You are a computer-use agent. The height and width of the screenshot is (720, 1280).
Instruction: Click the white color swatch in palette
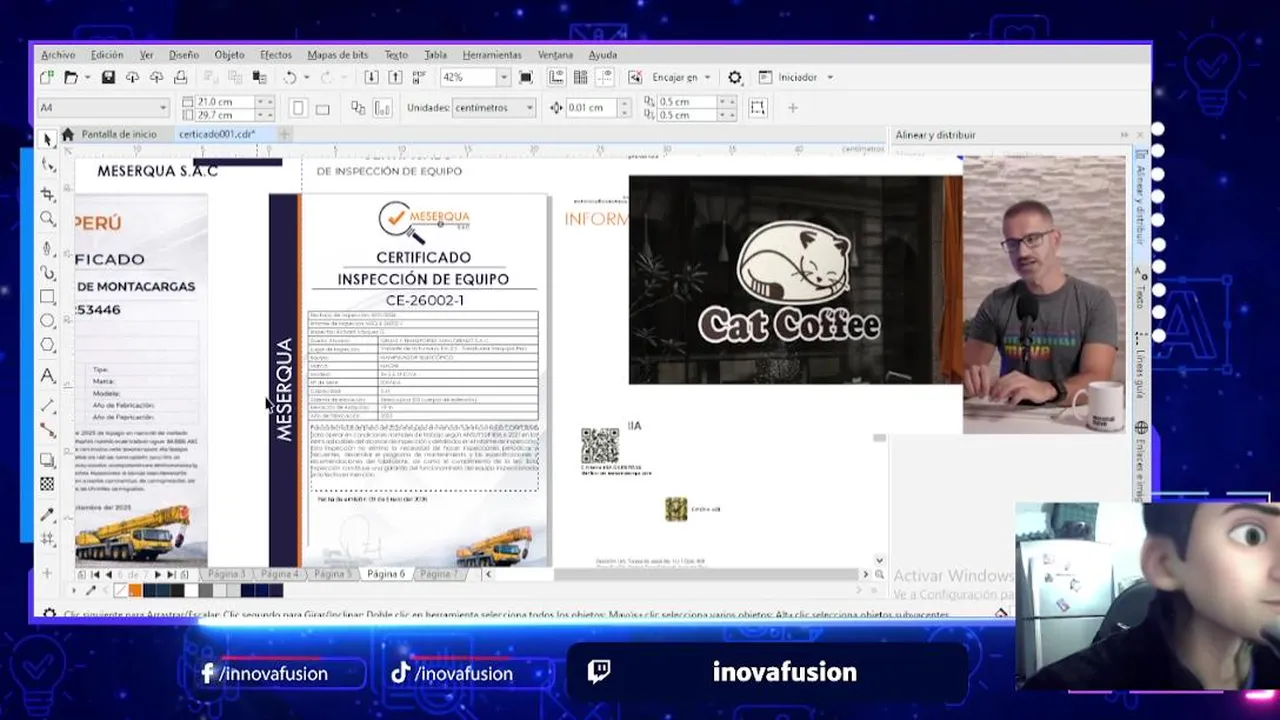191,590
